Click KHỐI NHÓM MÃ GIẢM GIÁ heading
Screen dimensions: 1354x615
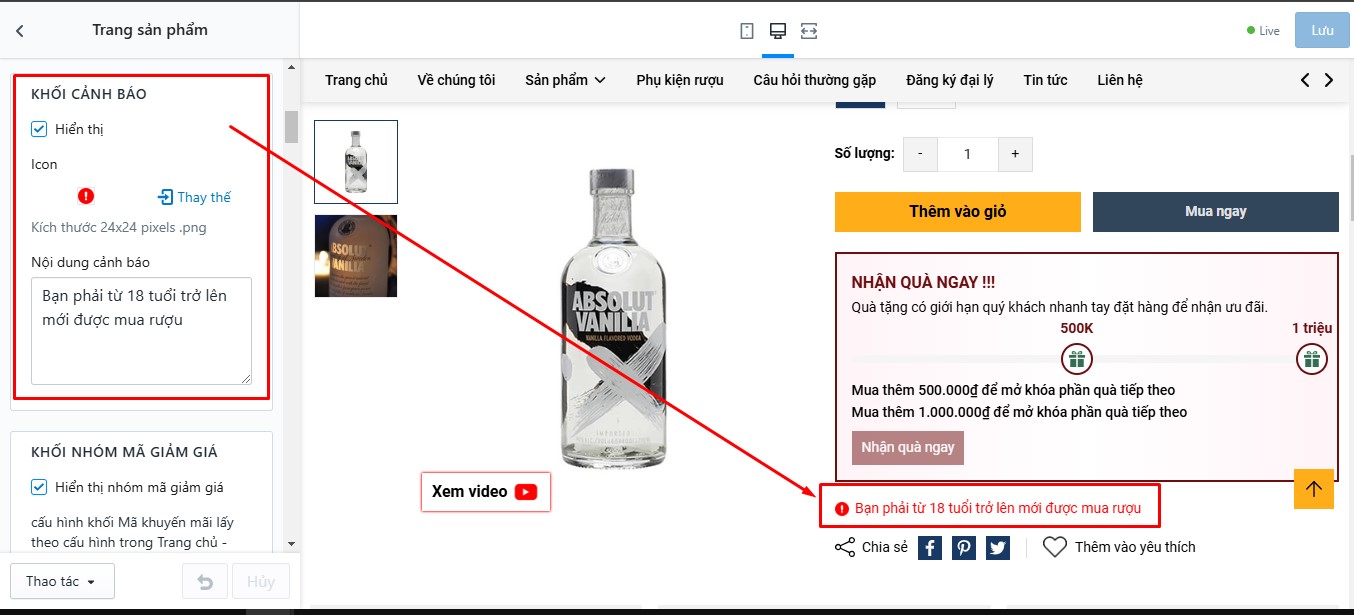pyautogui.click(x=124, y=452)
